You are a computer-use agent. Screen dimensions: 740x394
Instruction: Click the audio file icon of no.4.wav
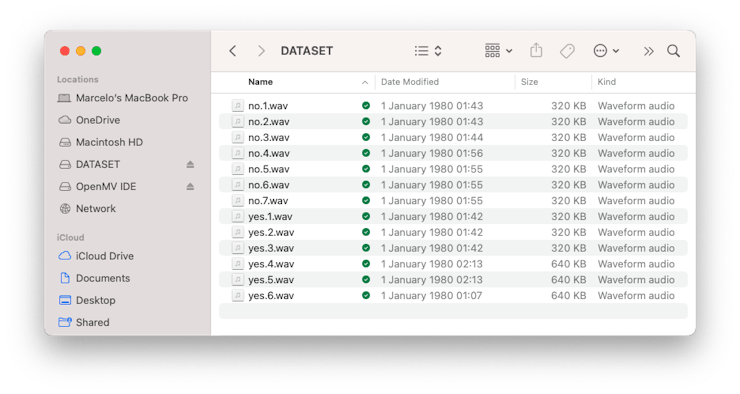[x=237, y=153]
